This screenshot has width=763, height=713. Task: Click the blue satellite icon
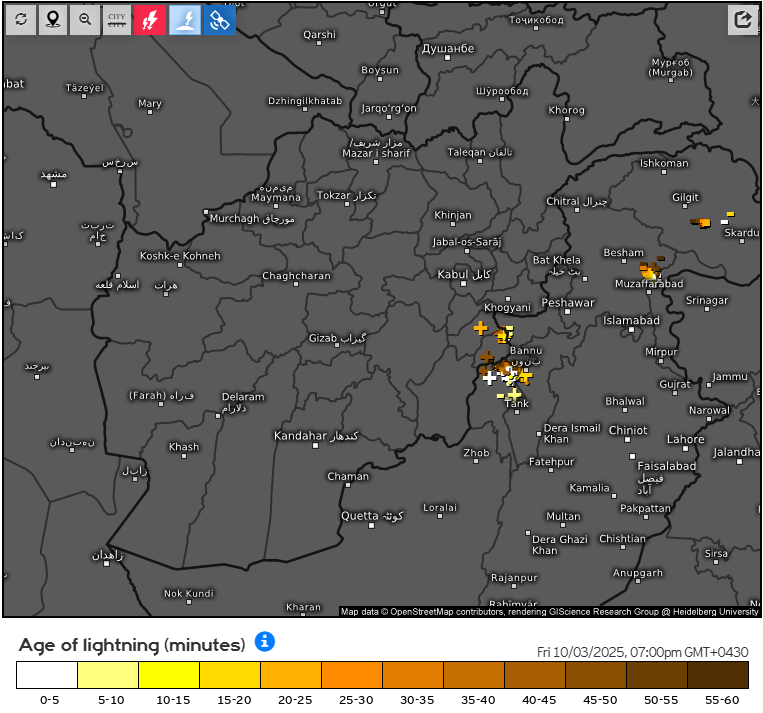point(219,19)
